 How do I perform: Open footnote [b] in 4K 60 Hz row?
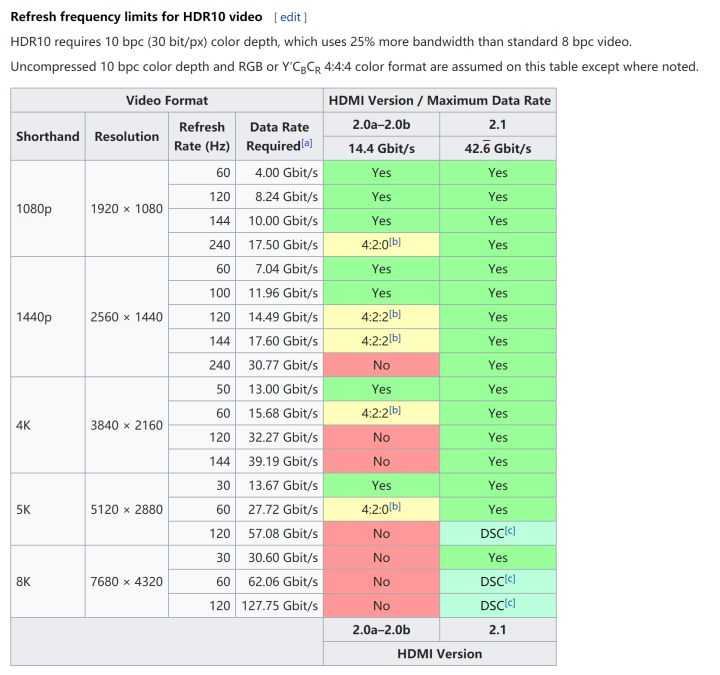point(394,410)
